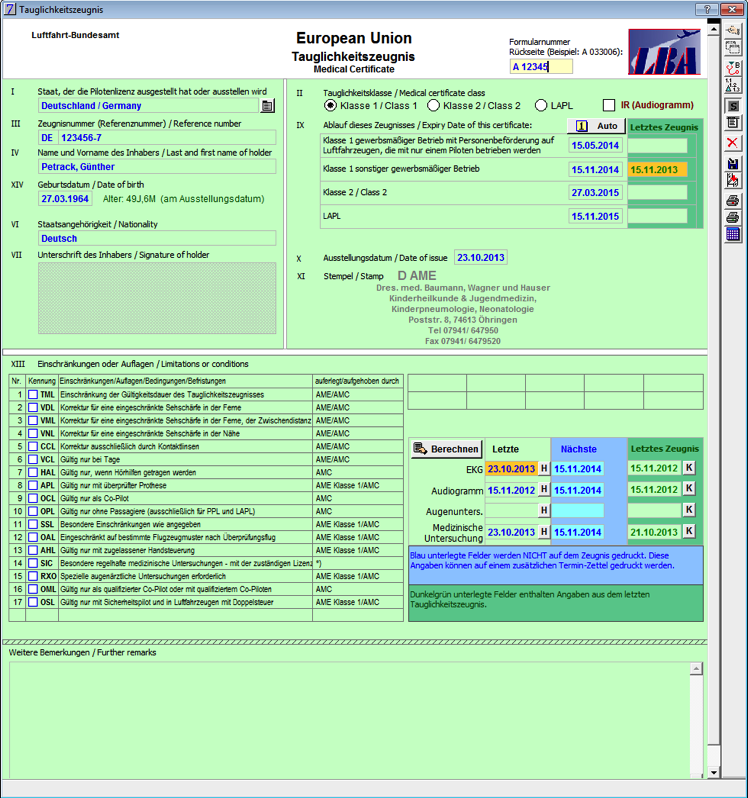Click the printer icon with red mark
The height and width of the screenshot is (798, 748).
(733, 201)
